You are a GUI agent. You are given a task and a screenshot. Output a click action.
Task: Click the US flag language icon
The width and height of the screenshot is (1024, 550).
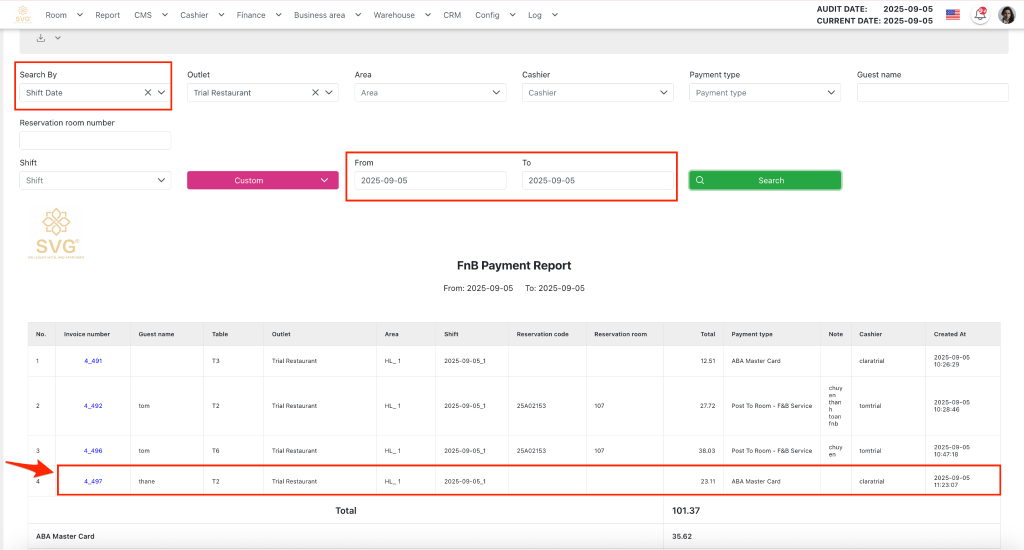[x=952, y=15]
